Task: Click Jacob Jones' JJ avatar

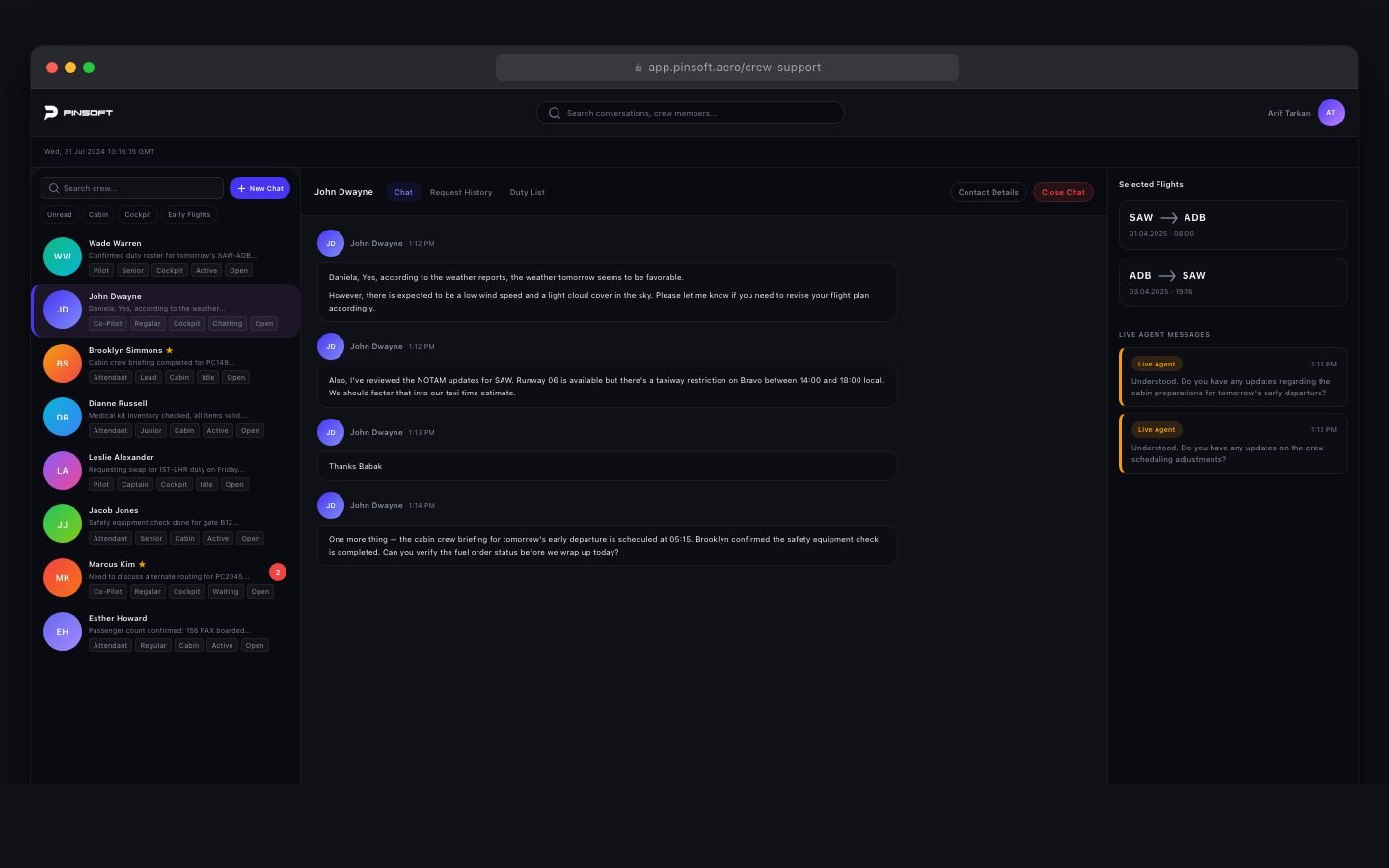Action: 63,525
